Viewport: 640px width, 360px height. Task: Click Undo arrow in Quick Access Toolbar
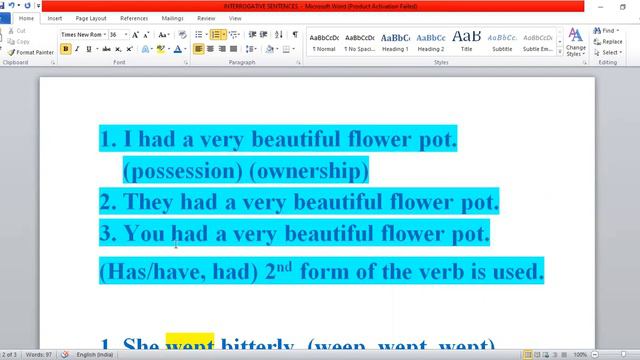coord(11,6)
